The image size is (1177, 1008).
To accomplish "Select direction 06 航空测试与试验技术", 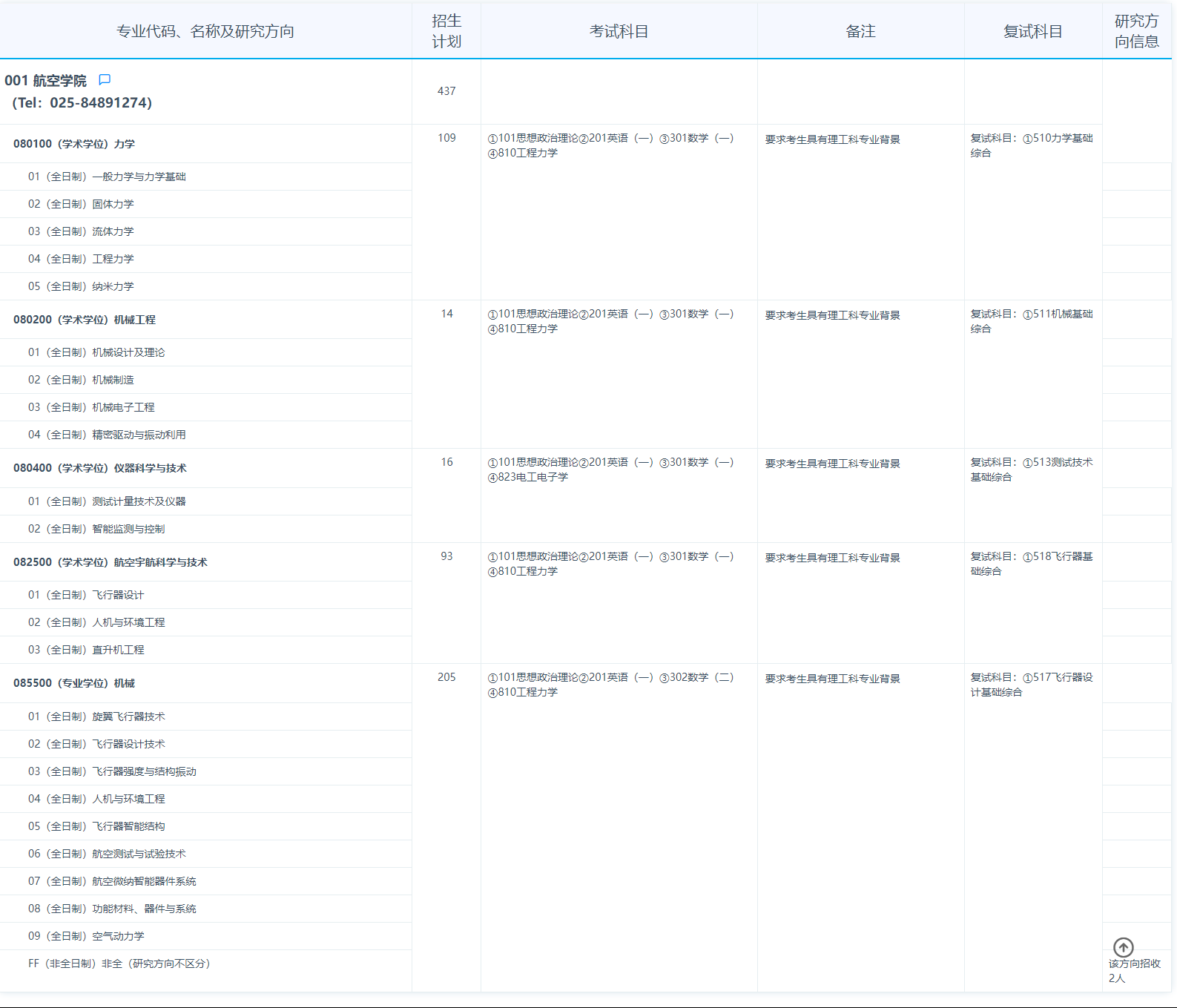I will click(205, 854).
